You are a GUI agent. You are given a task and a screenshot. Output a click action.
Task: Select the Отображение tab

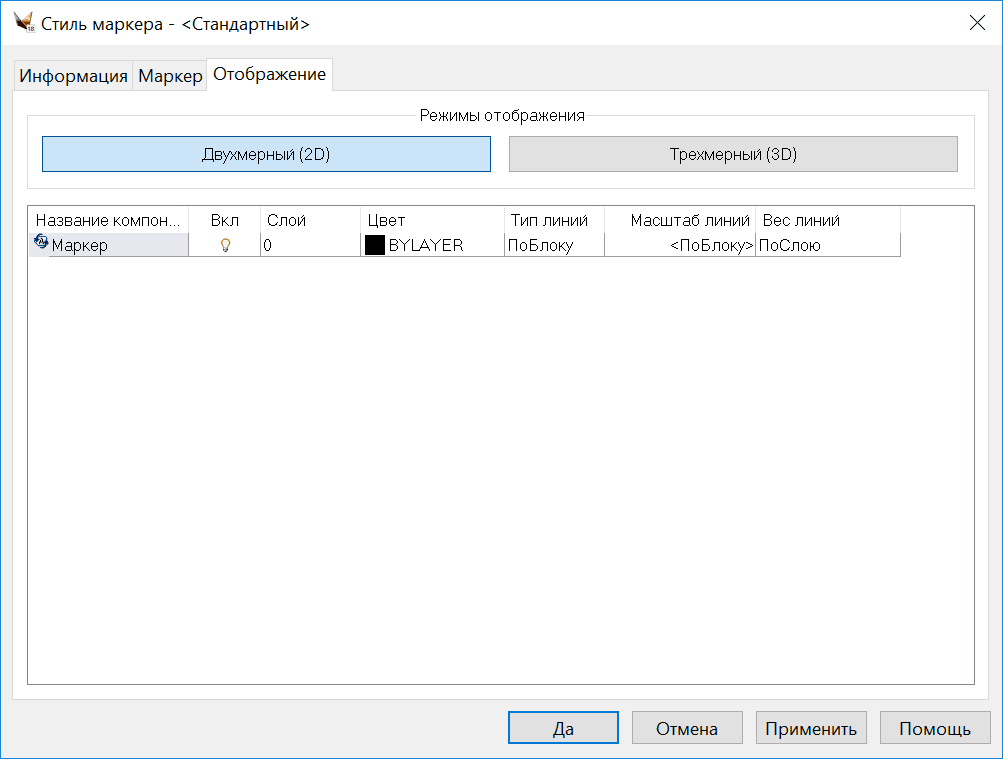[x=269, y=75]
